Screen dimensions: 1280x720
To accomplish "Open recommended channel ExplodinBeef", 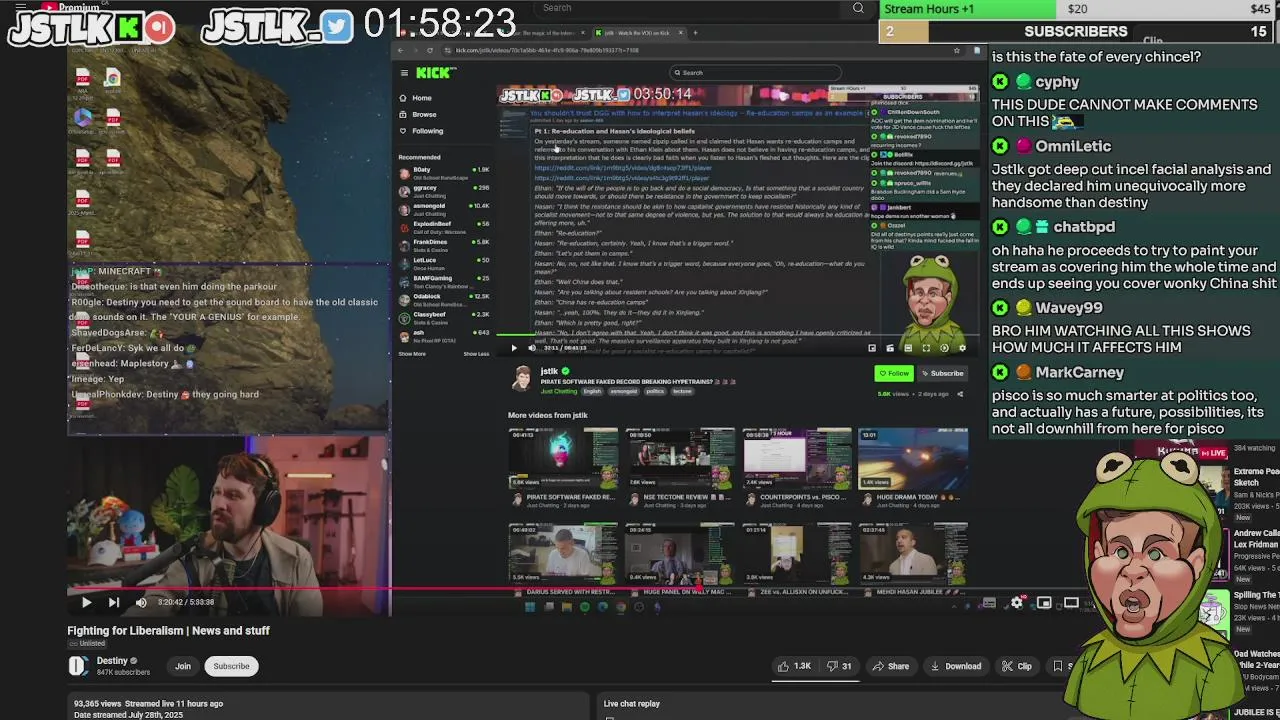I will [x=444, y=226].
